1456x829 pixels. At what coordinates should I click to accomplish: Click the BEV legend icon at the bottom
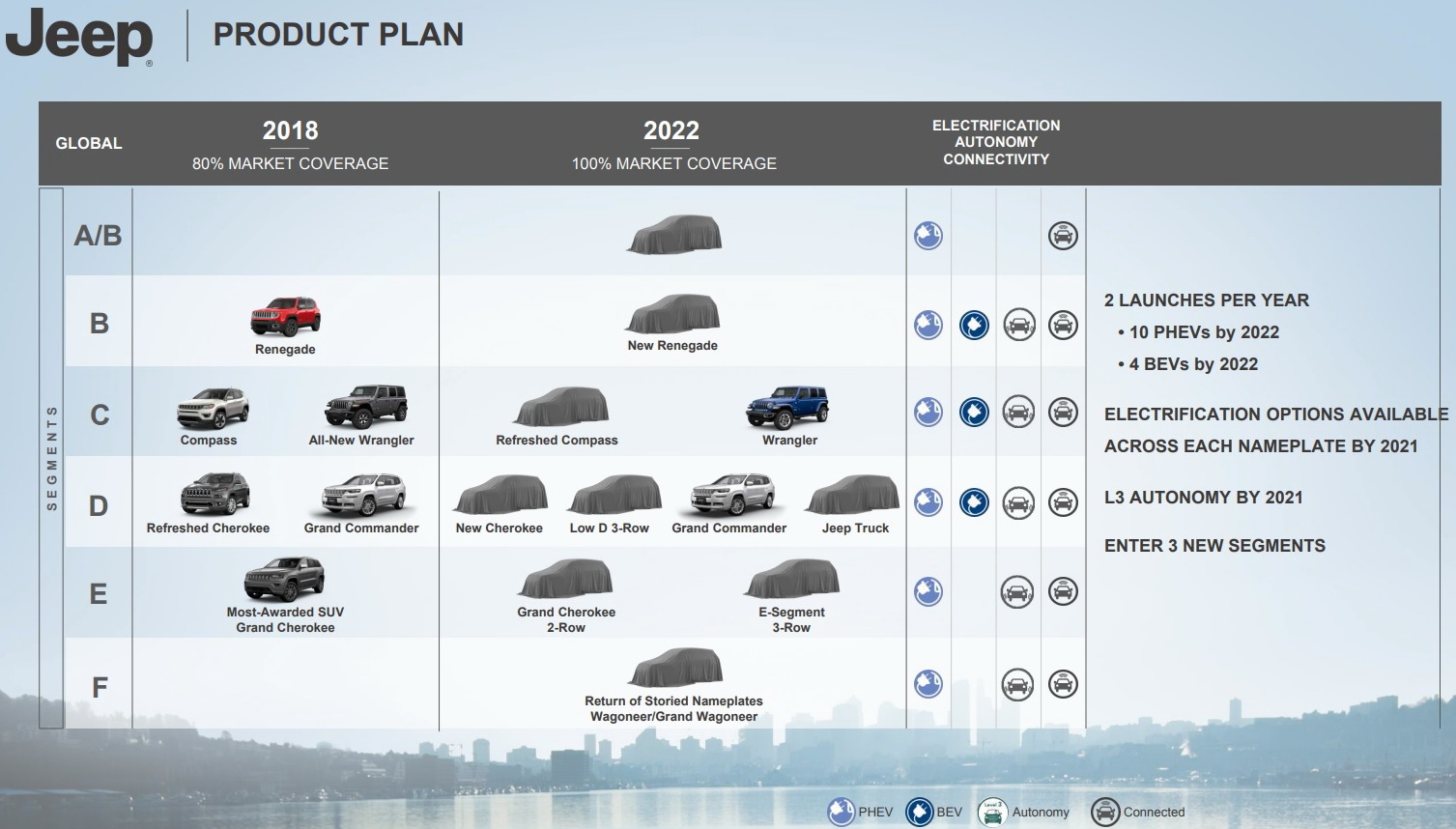tap(919, 812)
